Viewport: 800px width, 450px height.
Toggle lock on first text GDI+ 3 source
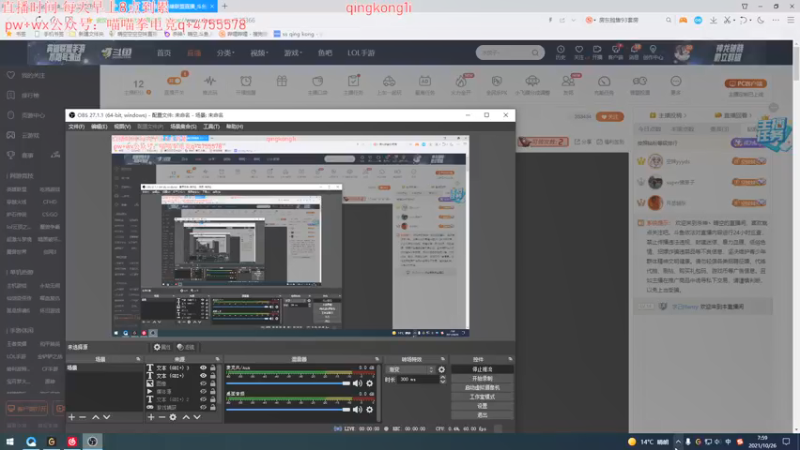(x=213, y=368)
